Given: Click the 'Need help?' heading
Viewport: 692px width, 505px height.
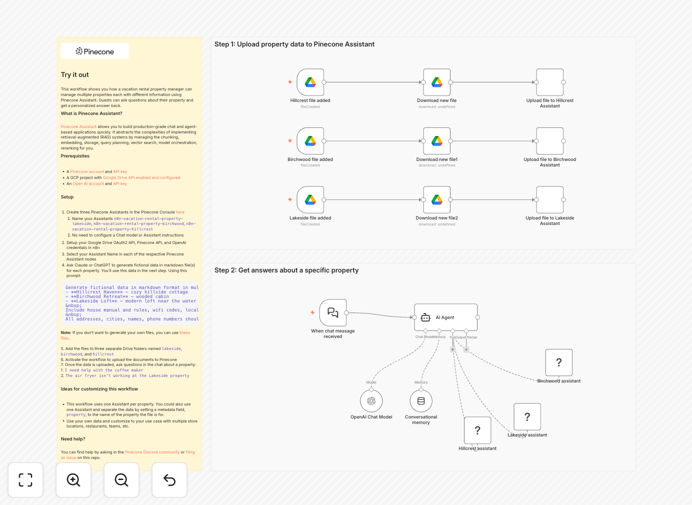Looking at the screenshot, I should click(73, 439).
